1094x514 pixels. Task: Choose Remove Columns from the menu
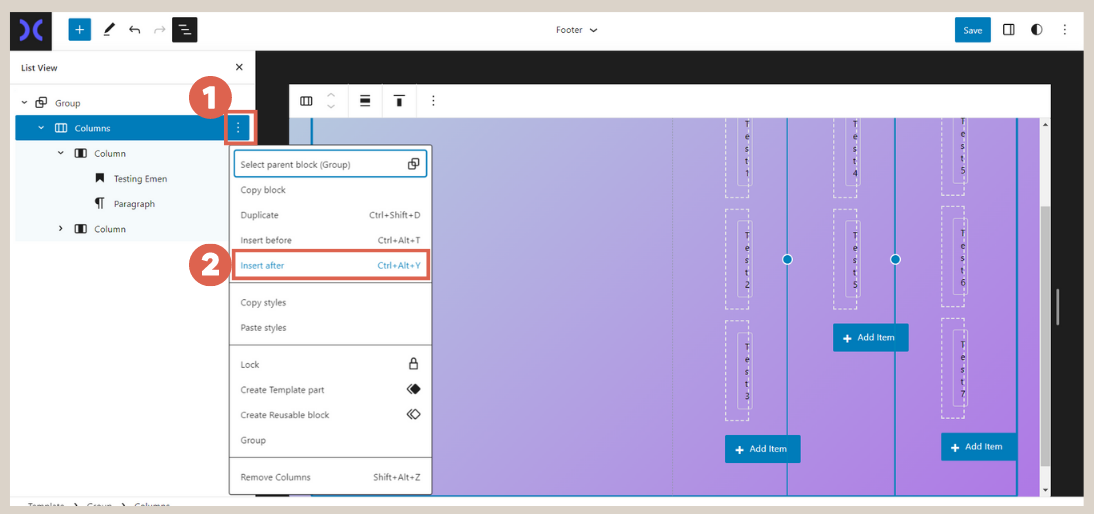pos(330,478)
